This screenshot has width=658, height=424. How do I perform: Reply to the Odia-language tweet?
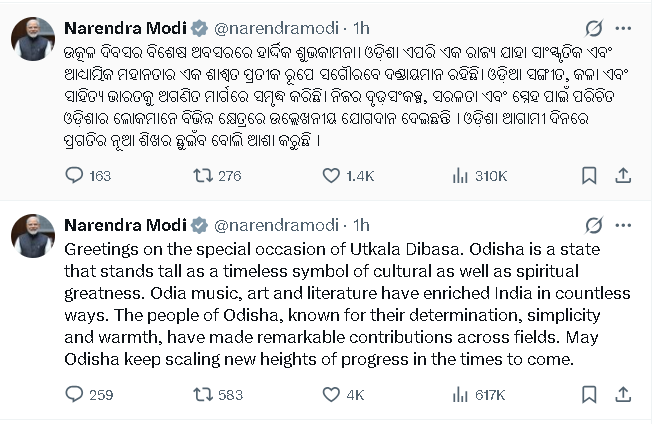click(74, 176)
